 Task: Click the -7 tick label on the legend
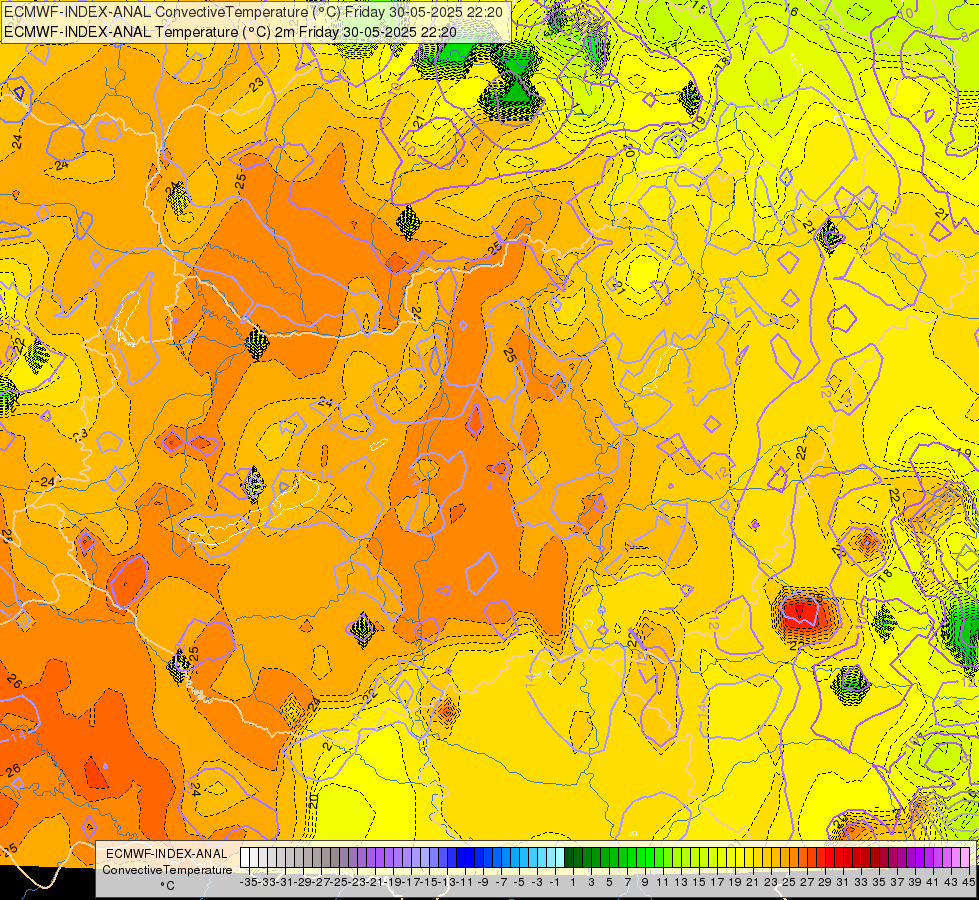point(500,882)
